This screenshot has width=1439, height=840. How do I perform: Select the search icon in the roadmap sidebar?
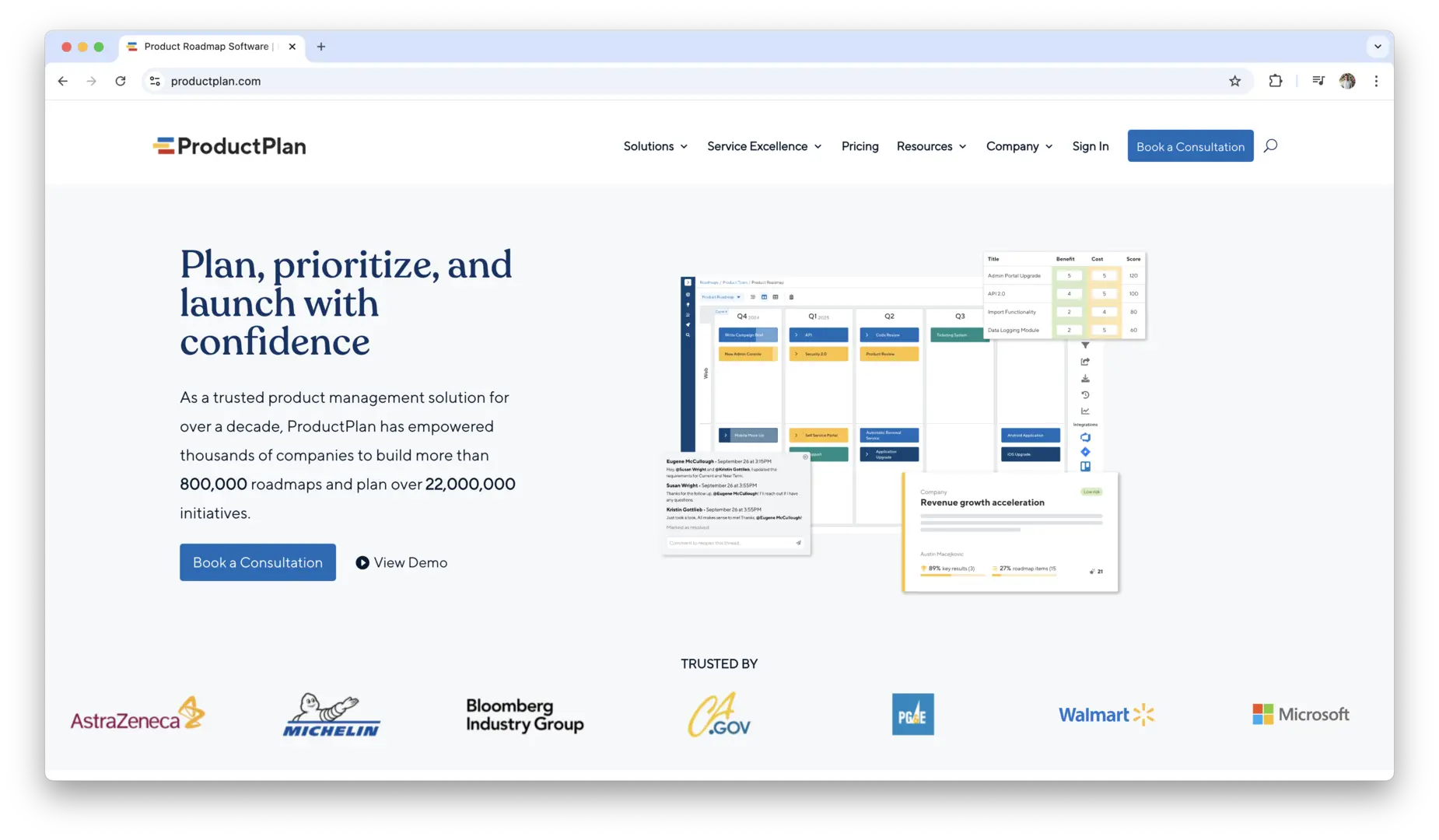pyautogui.click(x=688, y=334)
